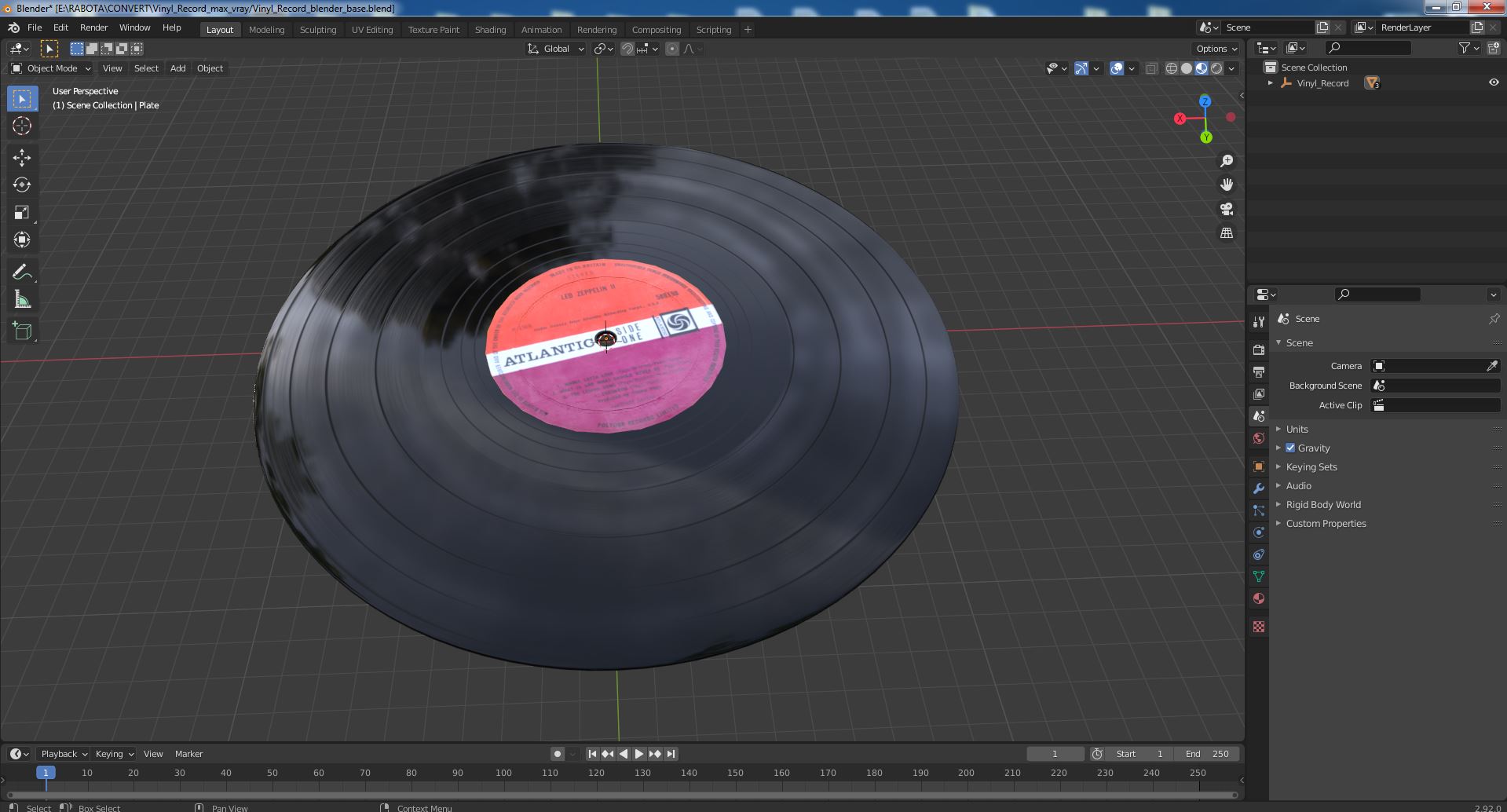
Task: Open the Render properties tab
Action: pyautogui.click(x=1259, y=349)
